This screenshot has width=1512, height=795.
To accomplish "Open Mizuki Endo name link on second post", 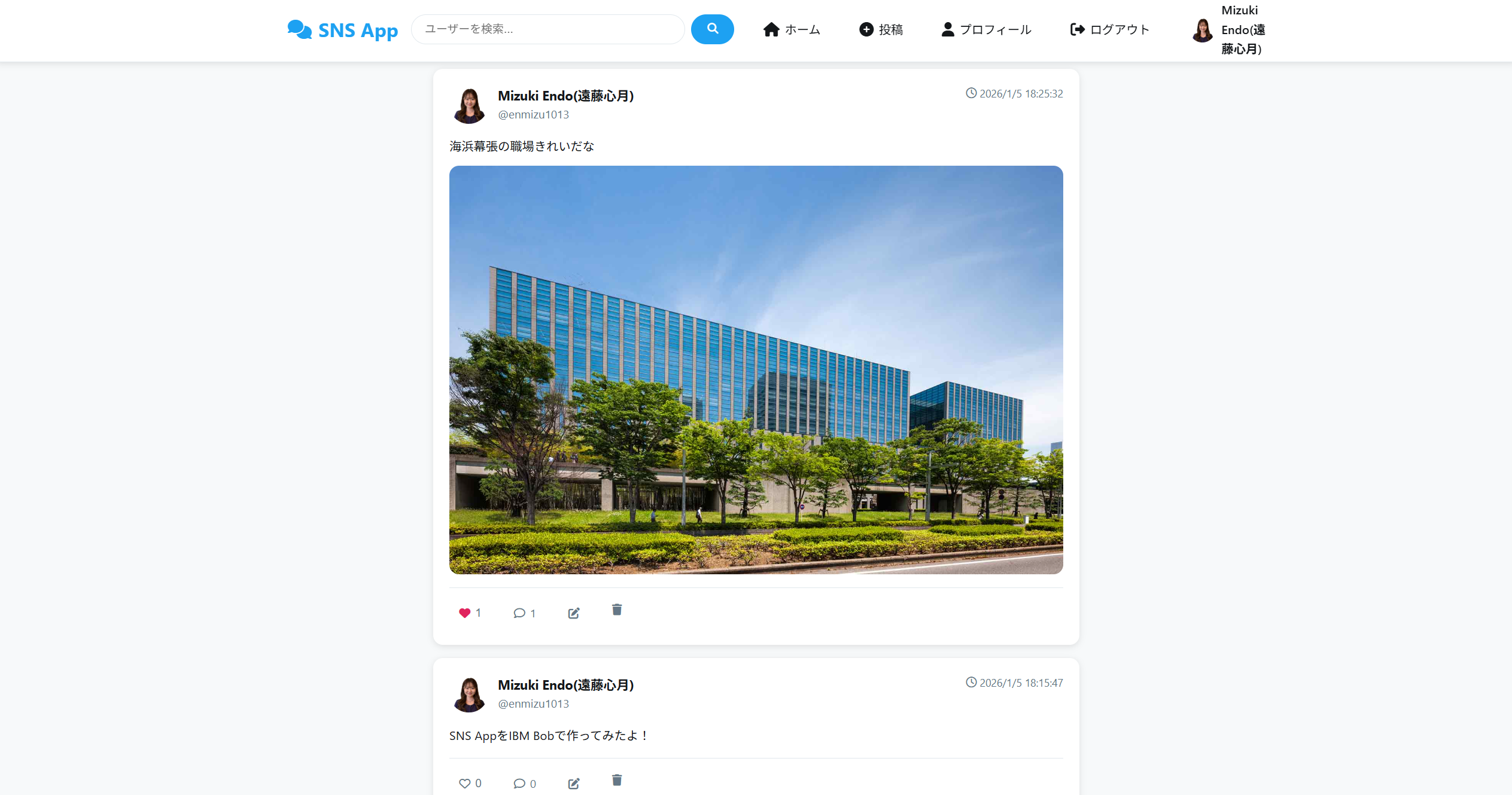I will click(x=565, y=685).
